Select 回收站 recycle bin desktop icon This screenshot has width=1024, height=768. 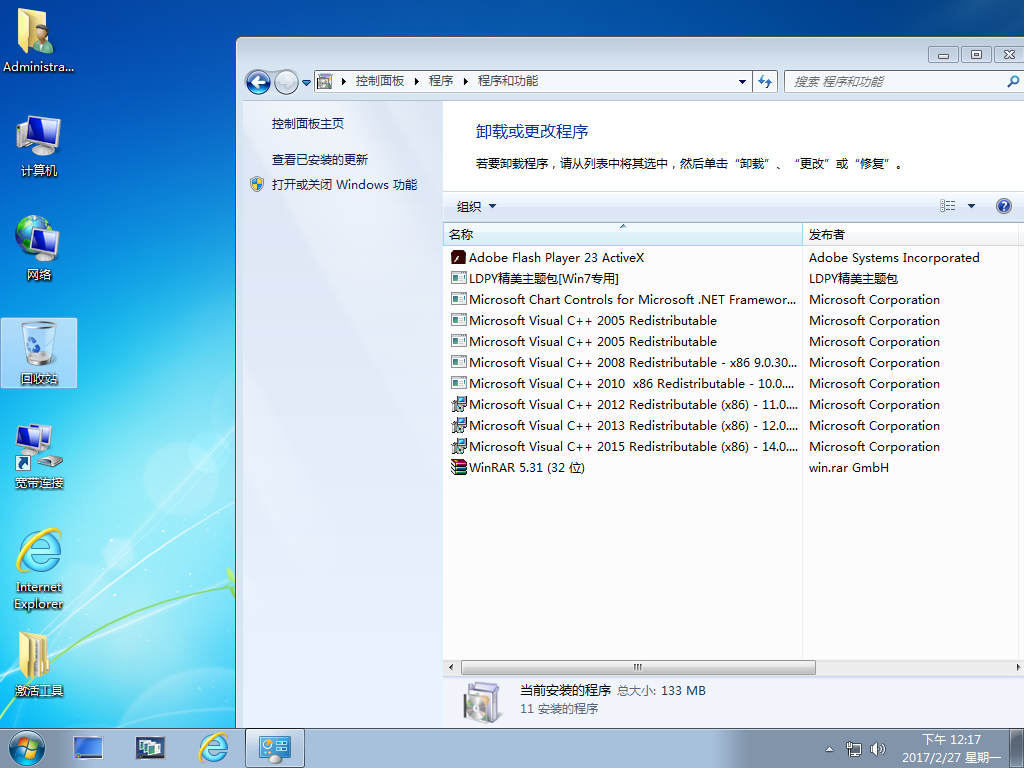39,353
